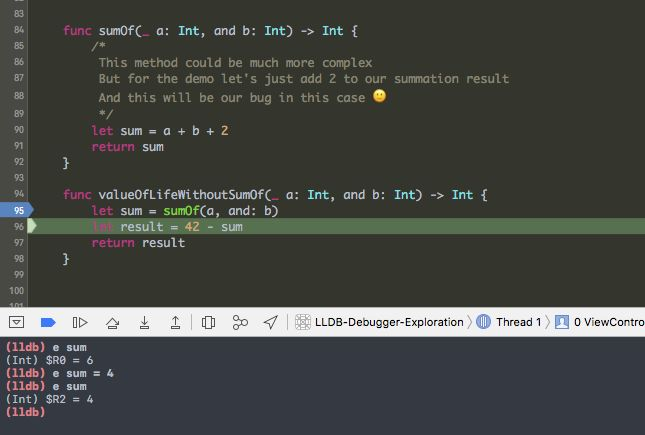Click line number 90 in the gutter
The height and width of the screenshot is (435, 645).
pos(19,130)
